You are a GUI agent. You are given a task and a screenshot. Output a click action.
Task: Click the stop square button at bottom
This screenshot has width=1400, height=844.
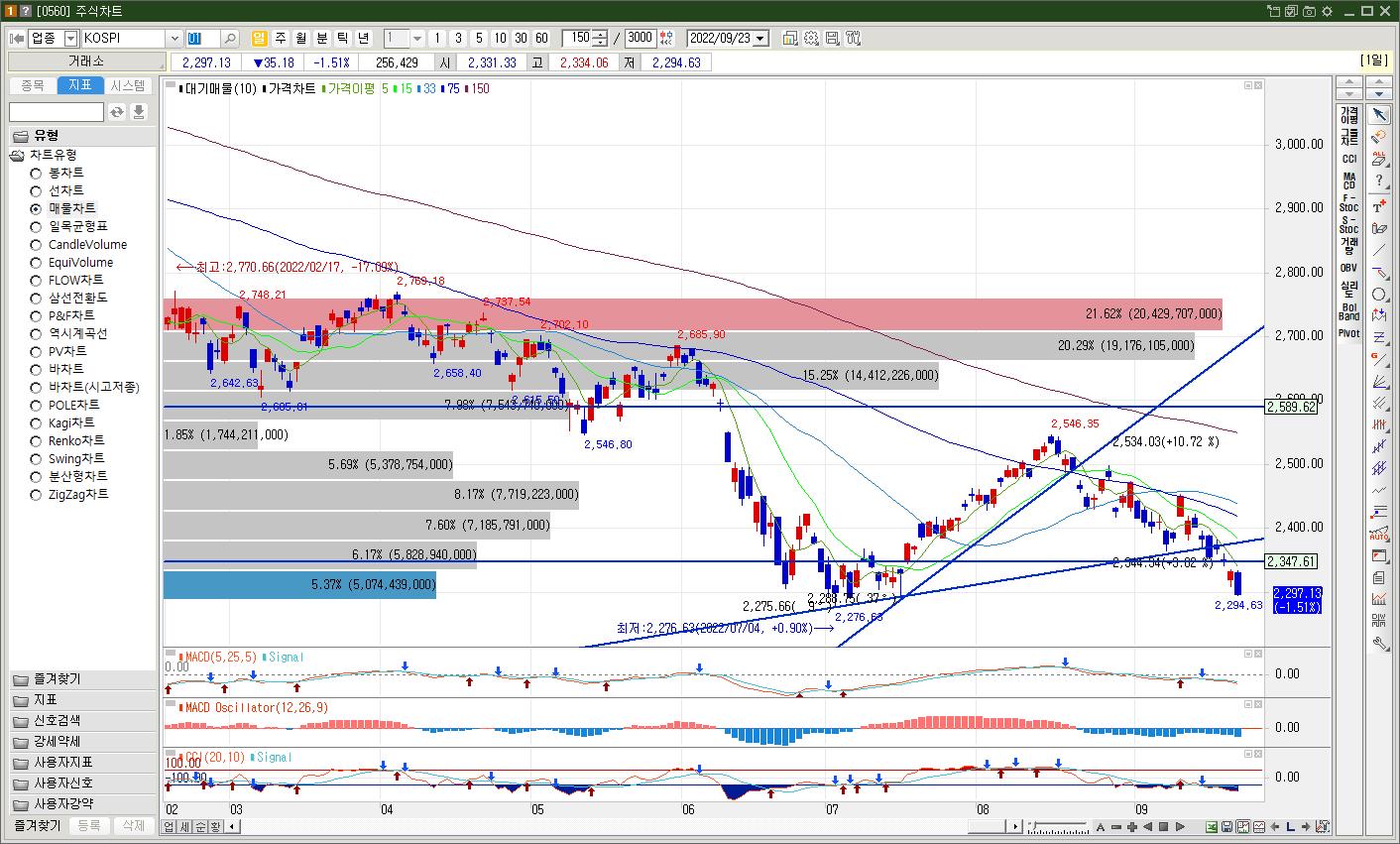1164,827
